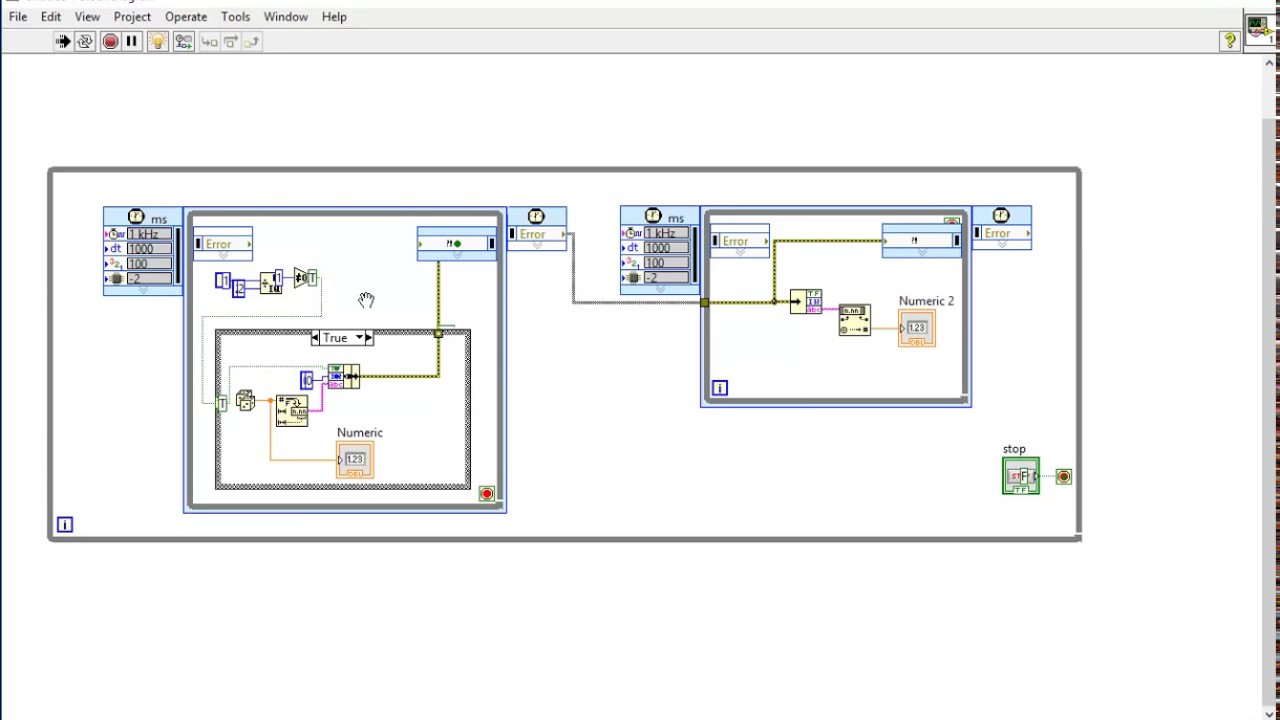
Task: Click the right timed loop iteration terminal
Action: [x=719, y=388]
